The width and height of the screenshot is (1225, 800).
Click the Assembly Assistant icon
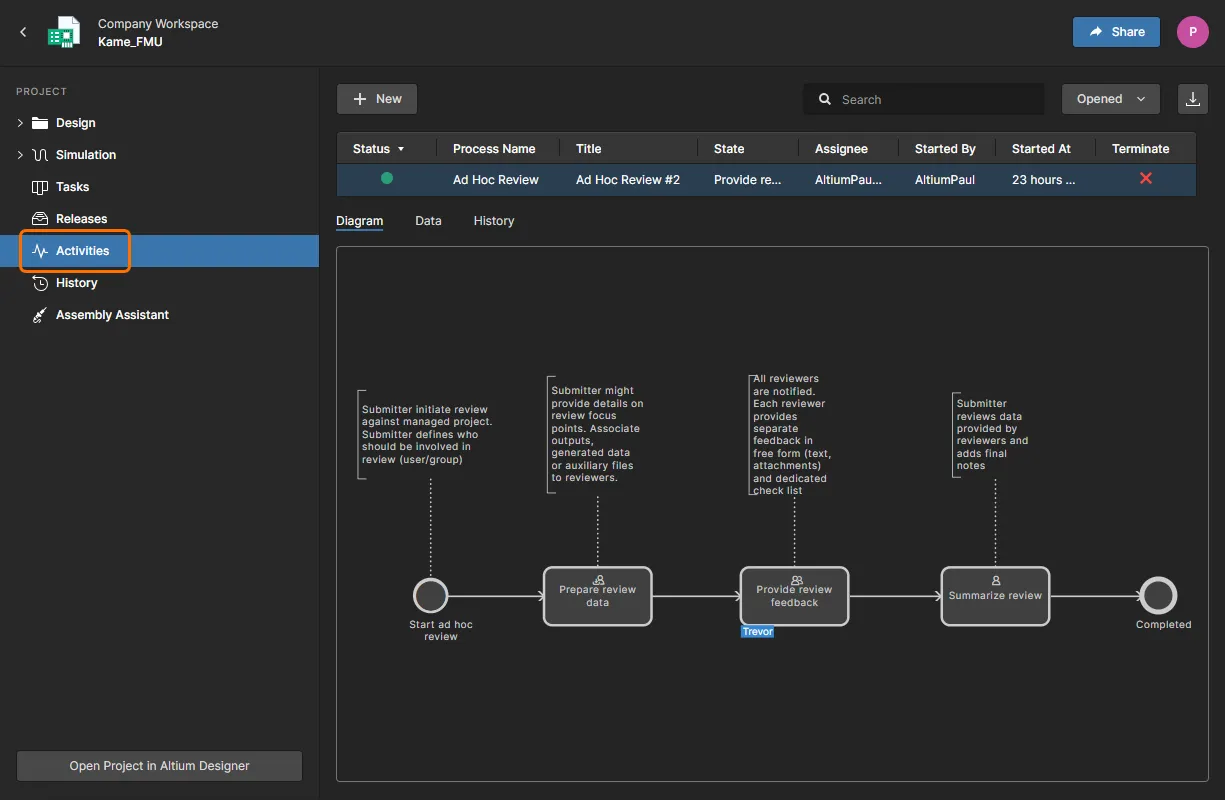click(x=40, y=315)
